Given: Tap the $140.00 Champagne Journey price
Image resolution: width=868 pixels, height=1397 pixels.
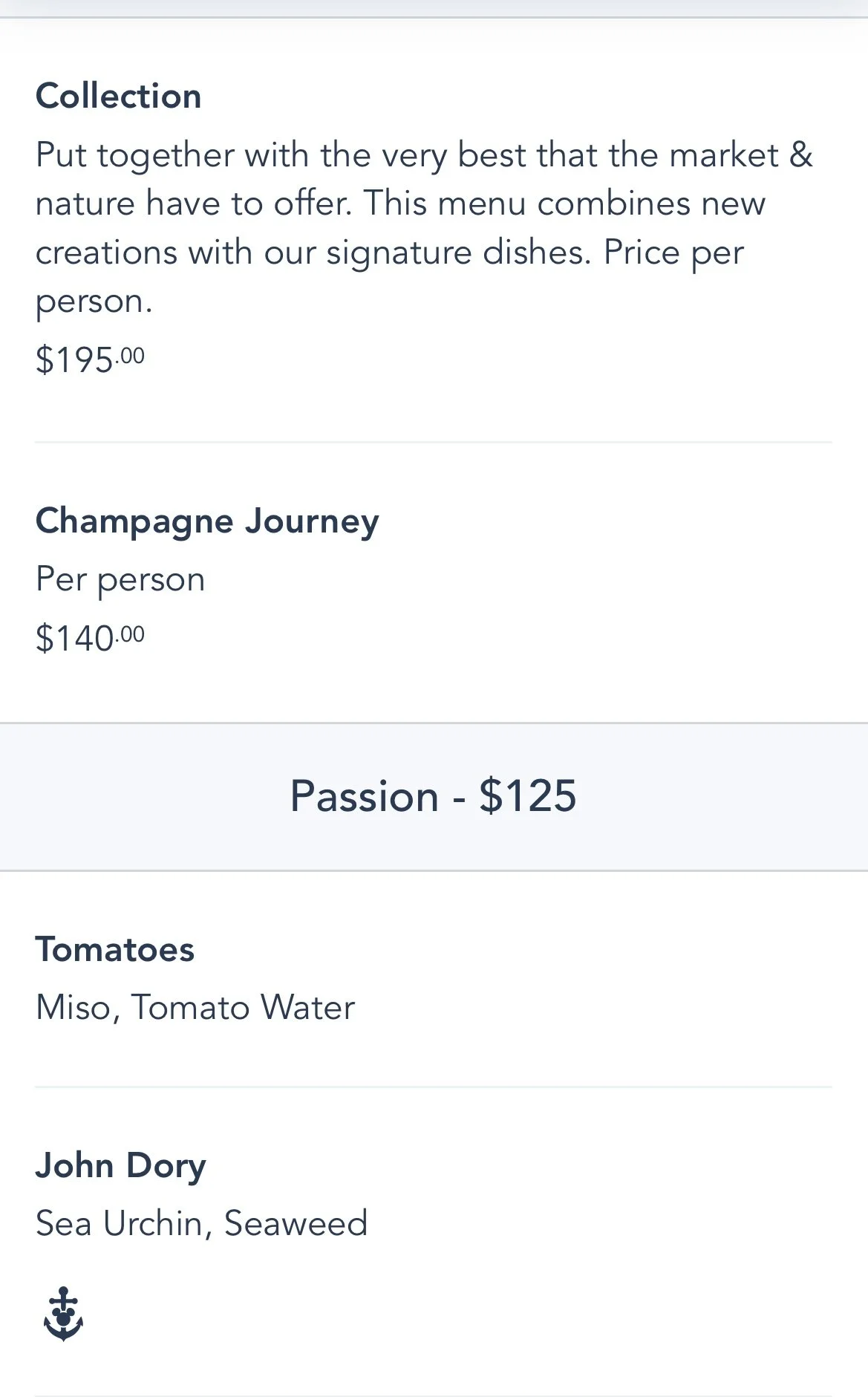Looking at the screenshot, I should point(90,638).
